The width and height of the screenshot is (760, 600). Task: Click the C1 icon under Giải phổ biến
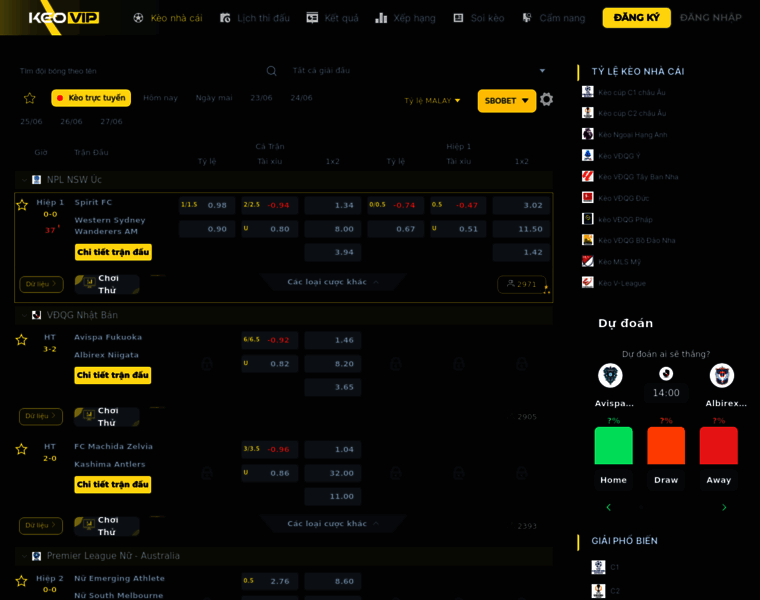point(599,567)
